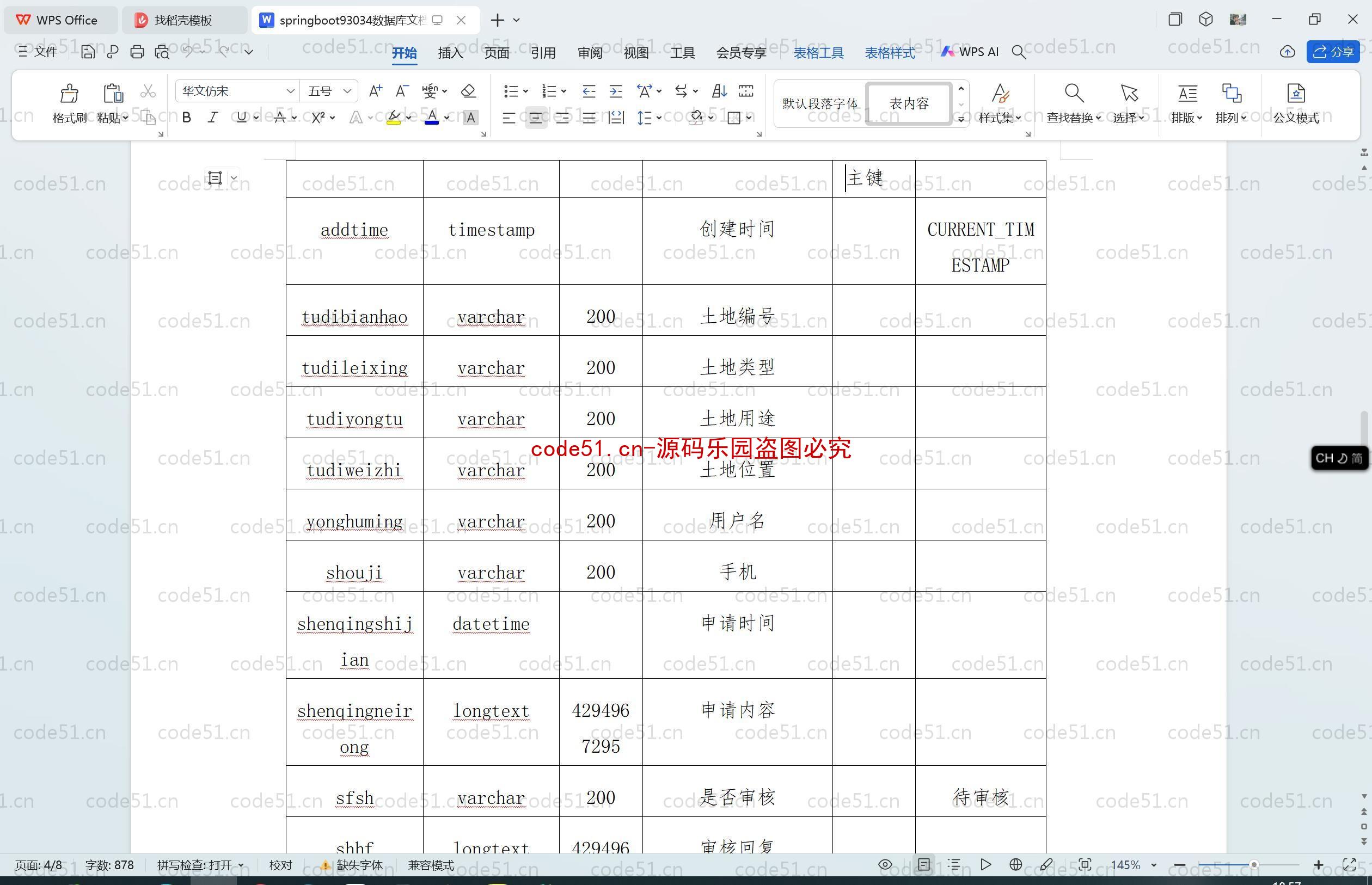Toggle Italic formatting
Image resolution: width=1372 pixels, height=885 pixels.
tap(213, 118)
